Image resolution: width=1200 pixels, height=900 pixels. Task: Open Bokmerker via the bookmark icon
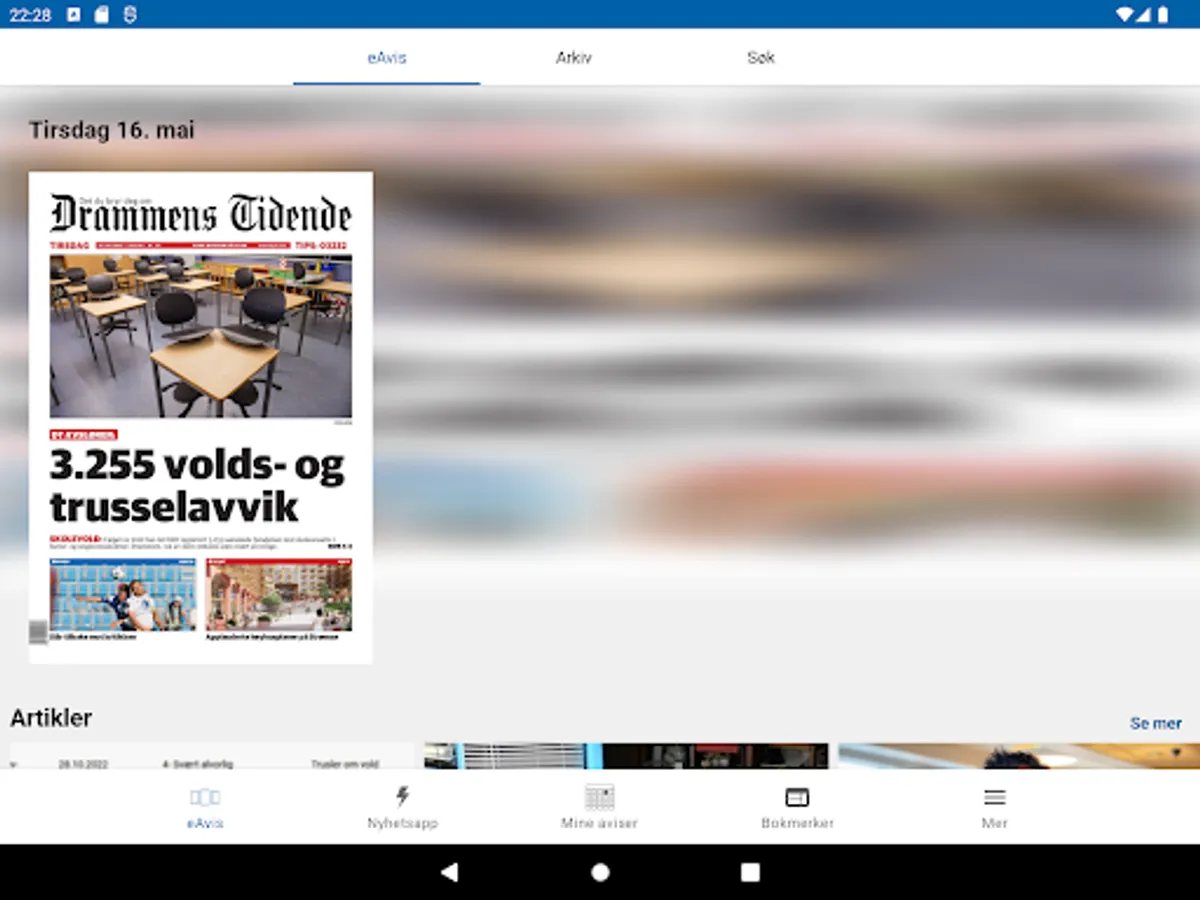797,797
